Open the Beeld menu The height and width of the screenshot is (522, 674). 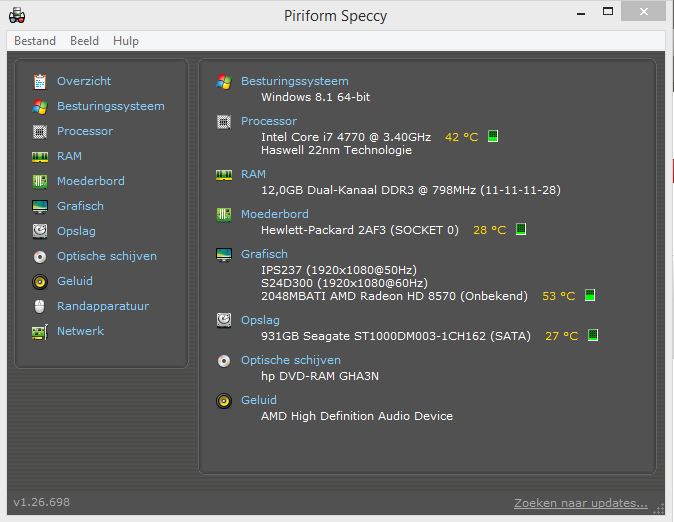pyautogui.click(x=84, y=41)
